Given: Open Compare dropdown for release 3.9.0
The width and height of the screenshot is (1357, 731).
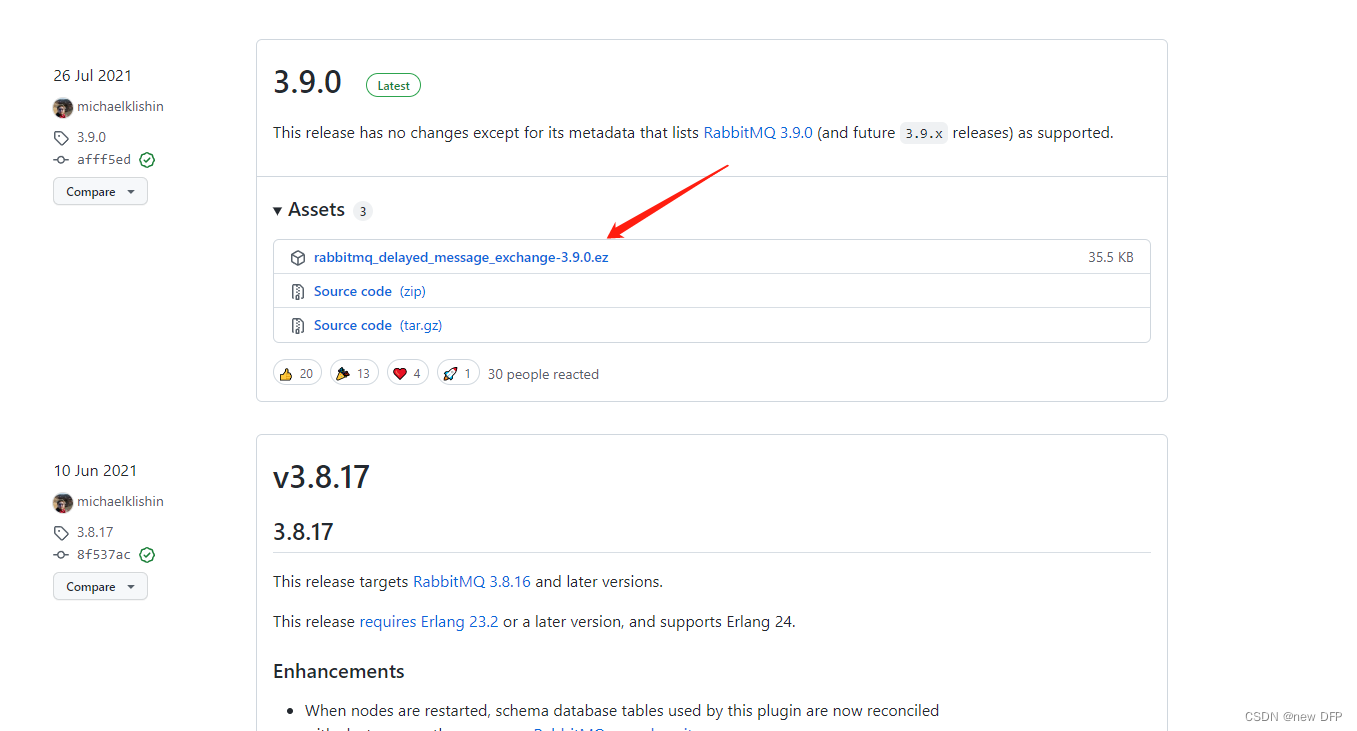Looking at the screenshot, I should 100,192.
